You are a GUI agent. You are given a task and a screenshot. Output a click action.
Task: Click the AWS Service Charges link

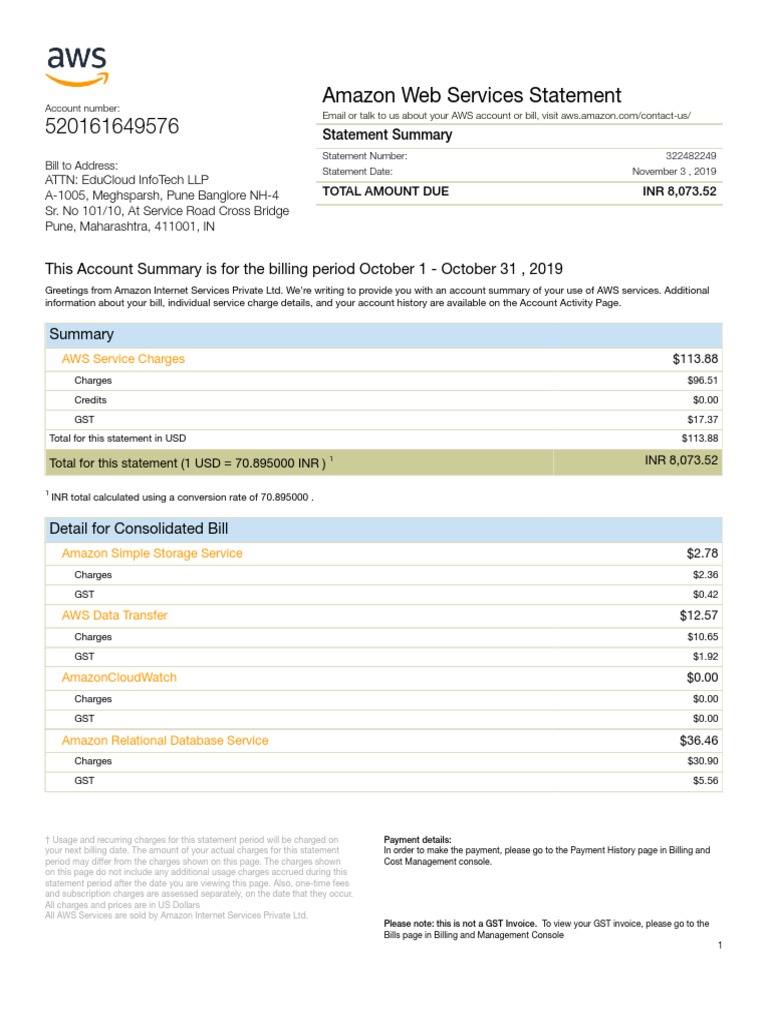(x=123, y=359)
